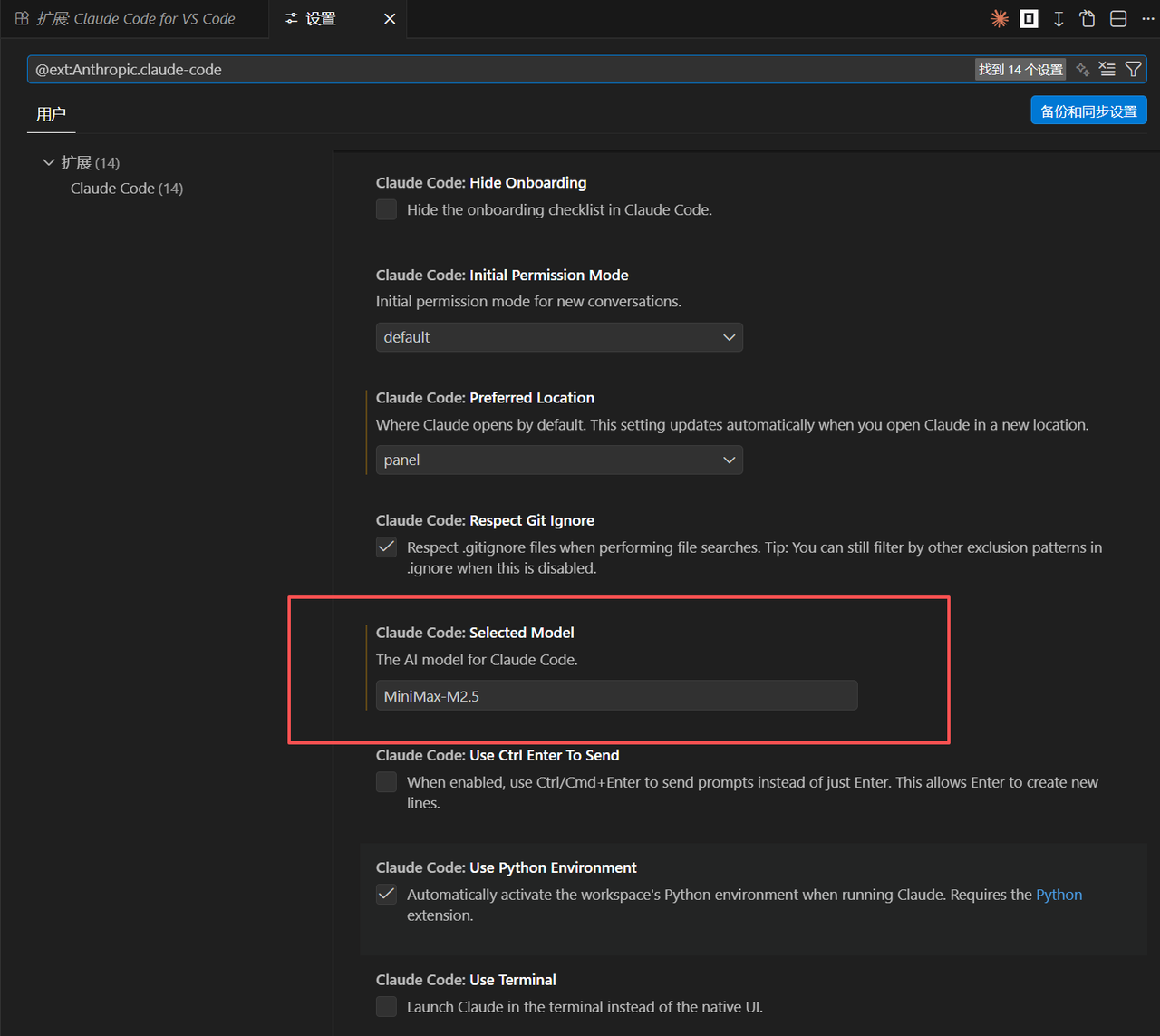Image resolution: width=1160 pixels, height=1036 pixels.
Task: Switch to the Claude Code for VS Code tab
Action: click(135, 19)
